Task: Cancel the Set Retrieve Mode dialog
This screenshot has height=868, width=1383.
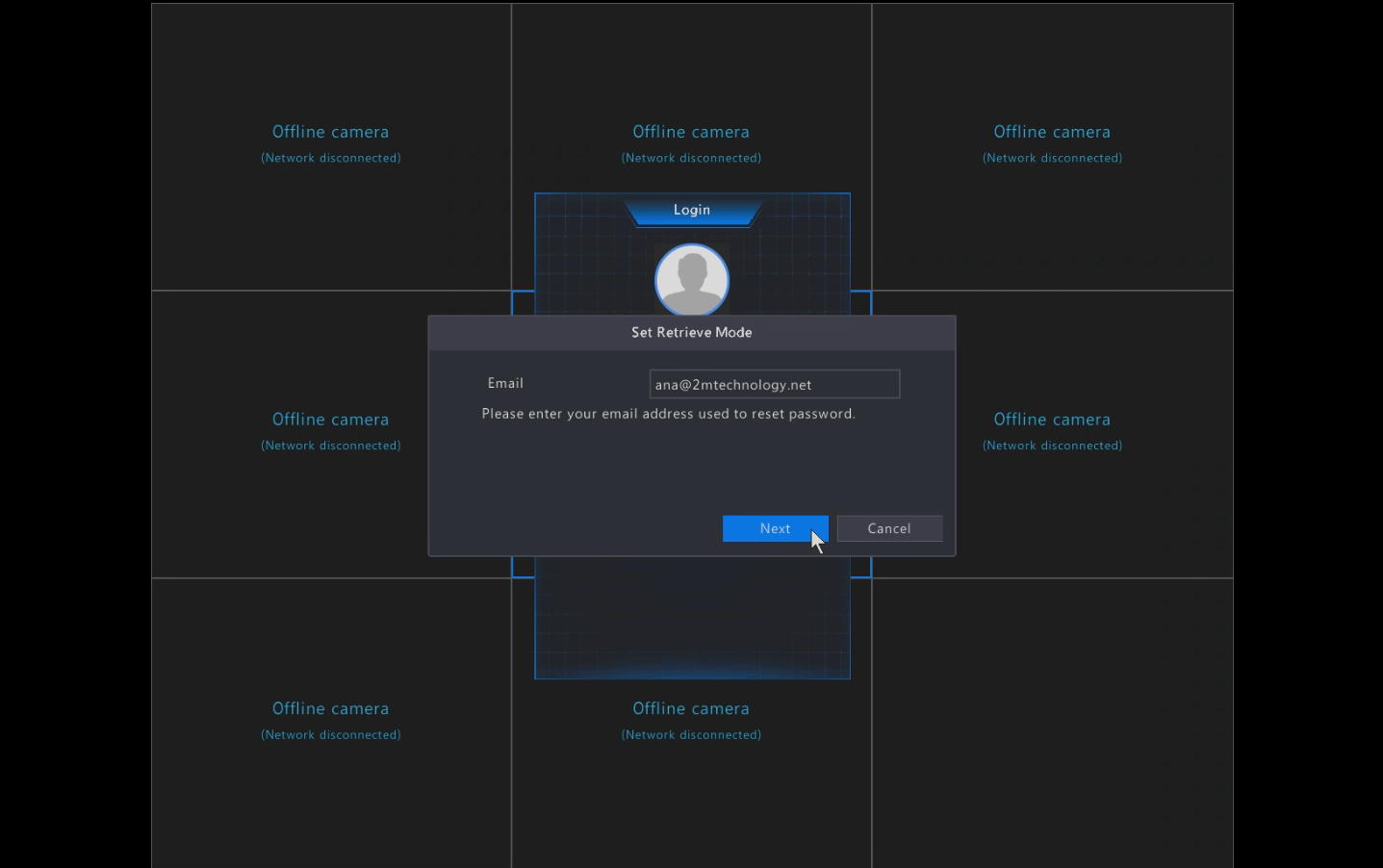Action: pos(888,528)
